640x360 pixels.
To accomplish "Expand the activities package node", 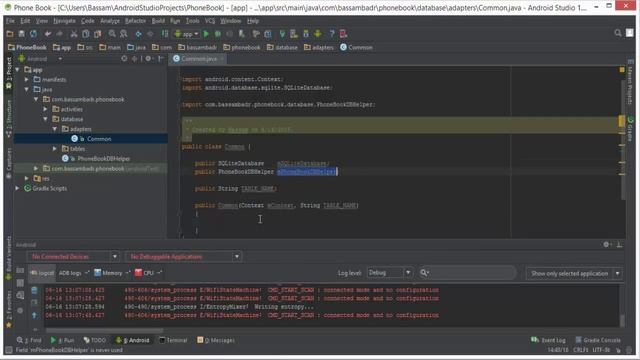I will (45, 109).
